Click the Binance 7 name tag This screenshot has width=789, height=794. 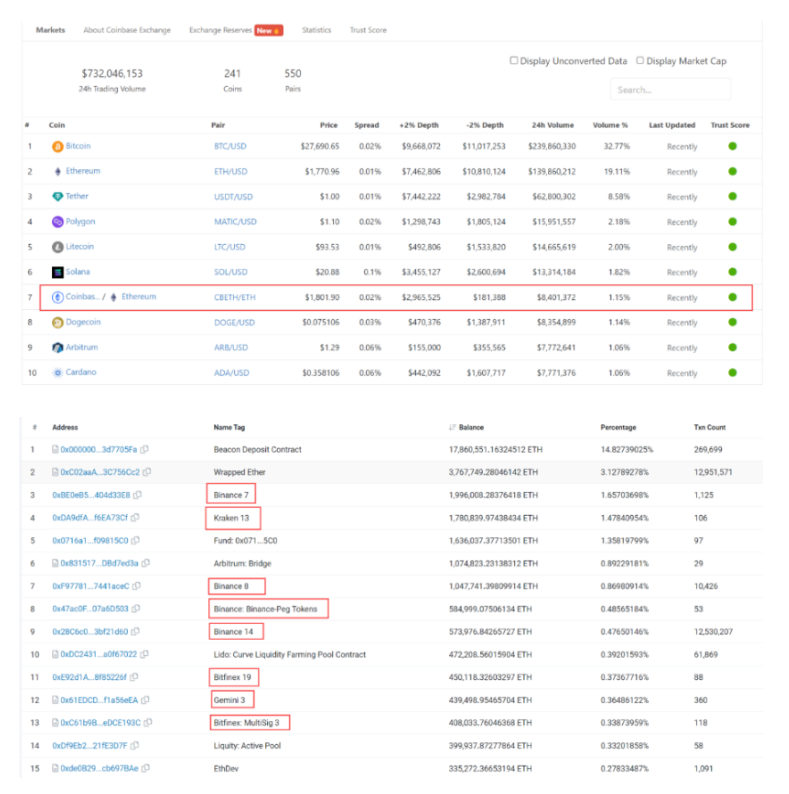231,495
